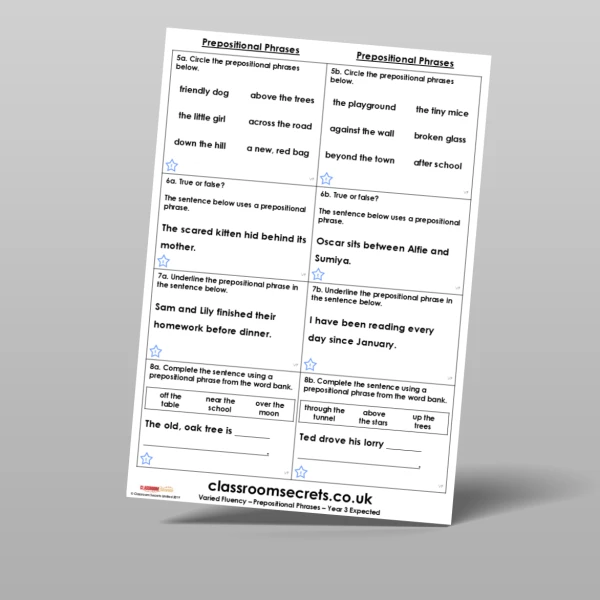Click the blank line after "The old, oak tree is"

pos(253,436)
